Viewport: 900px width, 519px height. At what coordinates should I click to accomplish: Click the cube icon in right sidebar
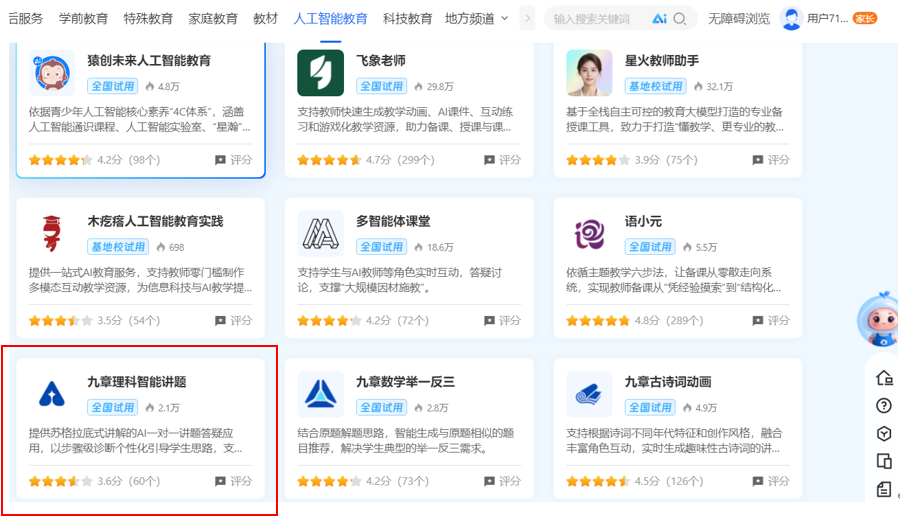pos(884,433)
